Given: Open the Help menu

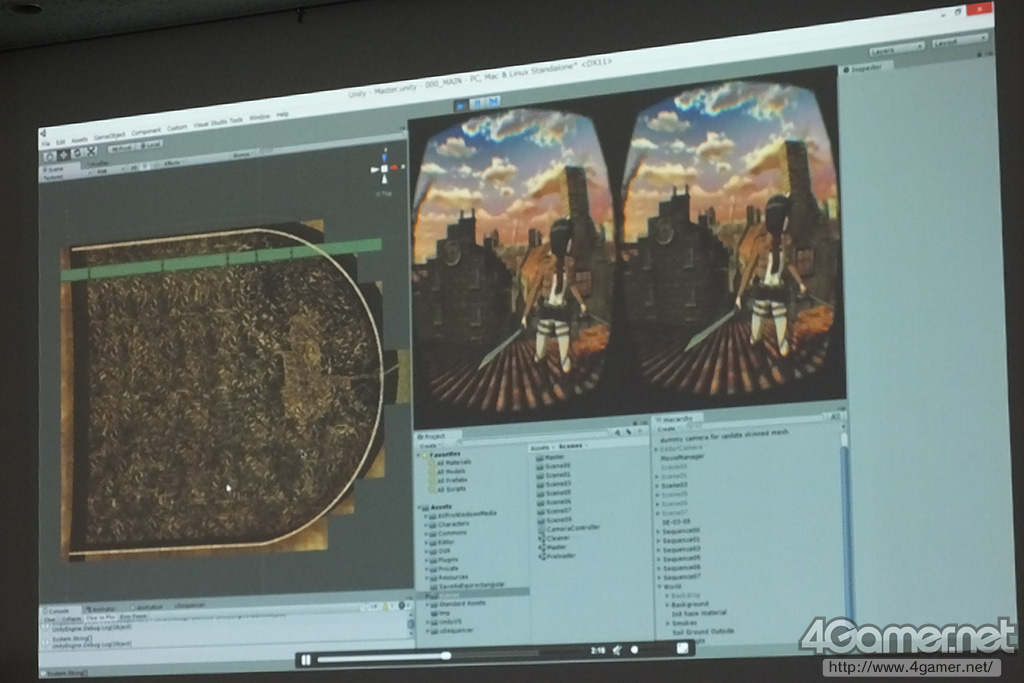Looking at the screenshot, I should point(282,114).
